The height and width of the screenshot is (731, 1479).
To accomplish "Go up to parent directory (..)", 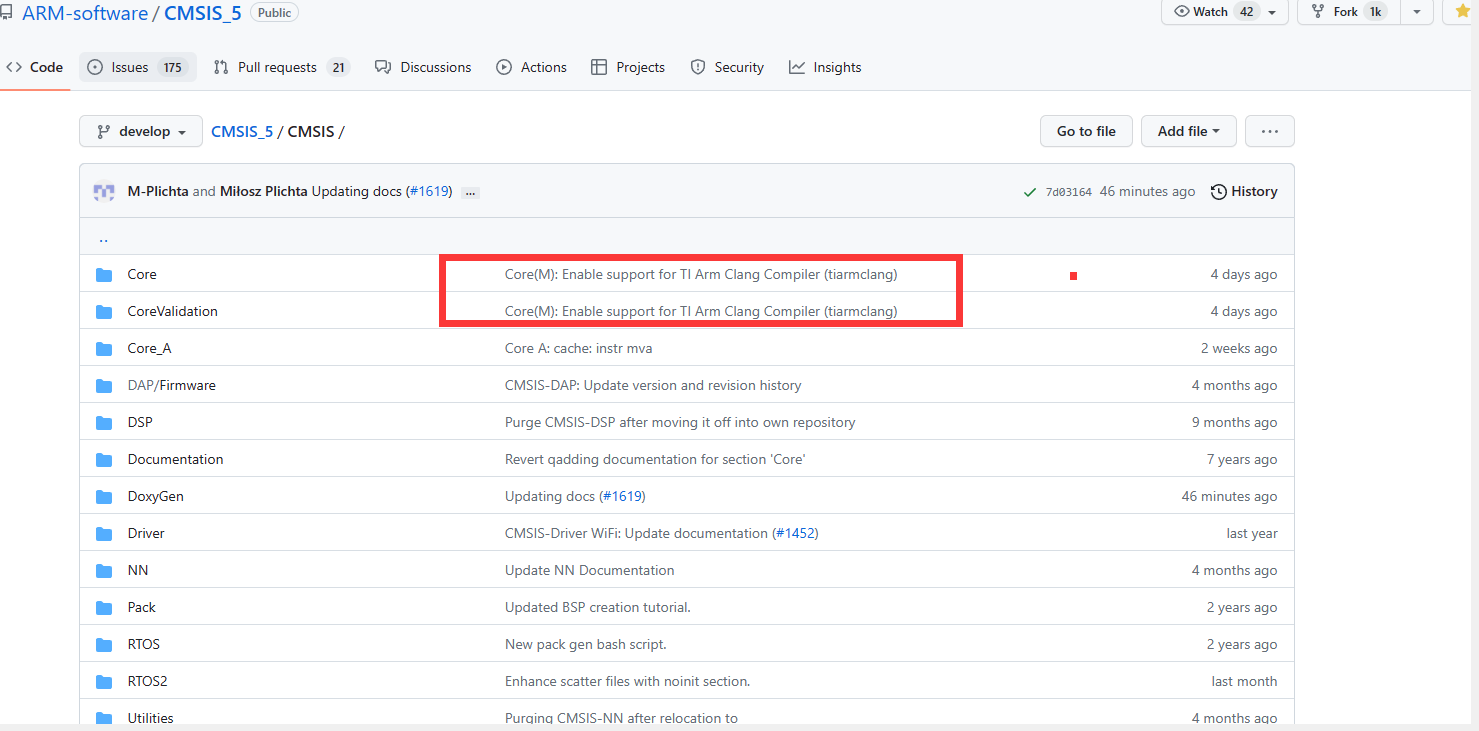I will coord(103,238).
